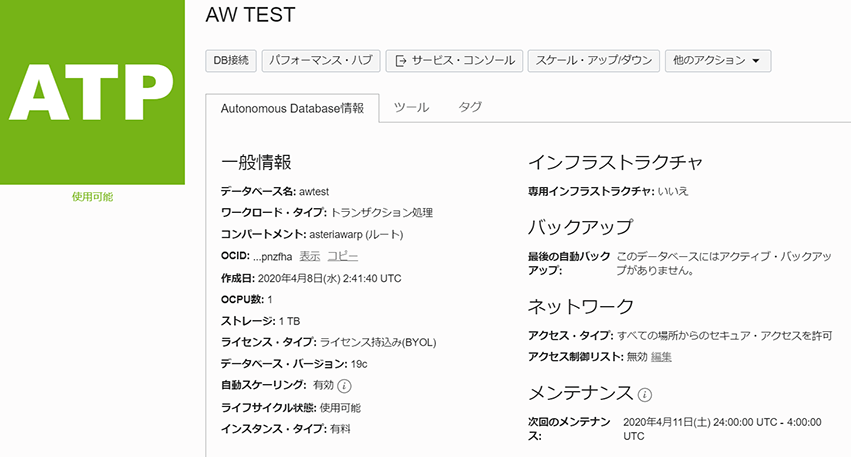Click compartment value asteriawarp (ルート)

pos(356,234)
